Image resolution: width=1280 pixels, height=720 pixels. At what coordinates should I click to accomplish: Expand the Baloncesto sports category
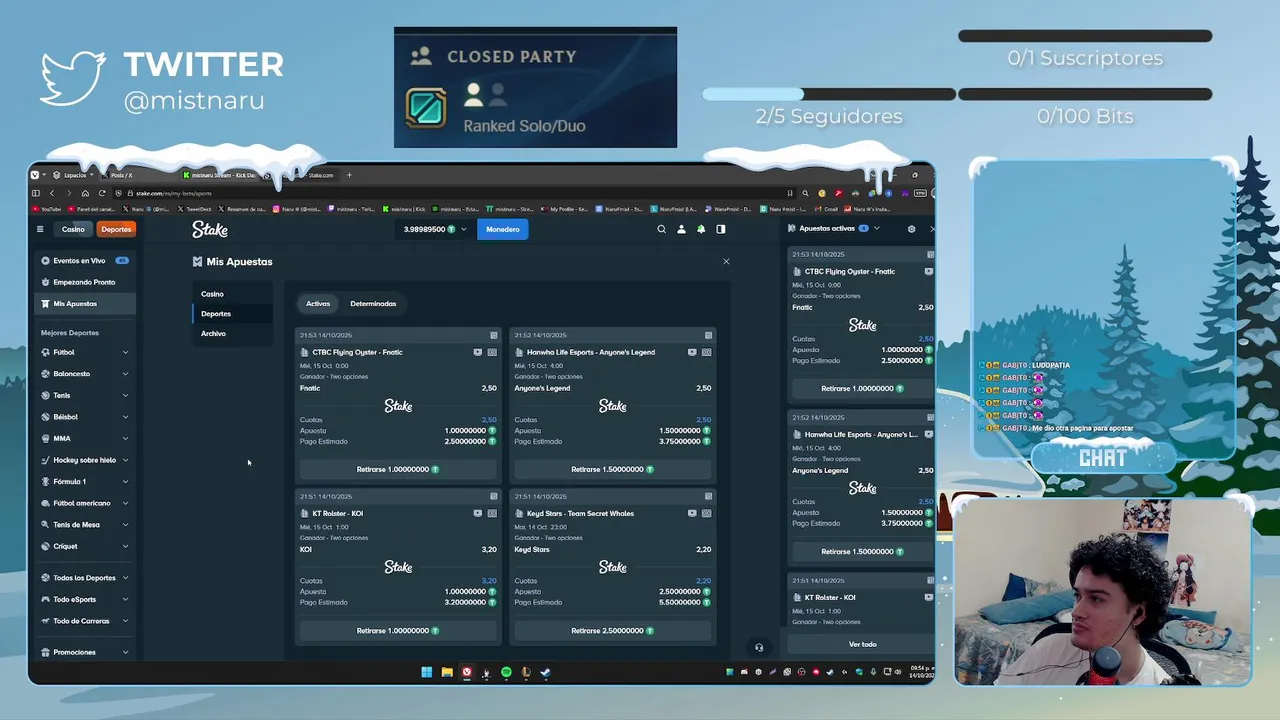point(125,374)
